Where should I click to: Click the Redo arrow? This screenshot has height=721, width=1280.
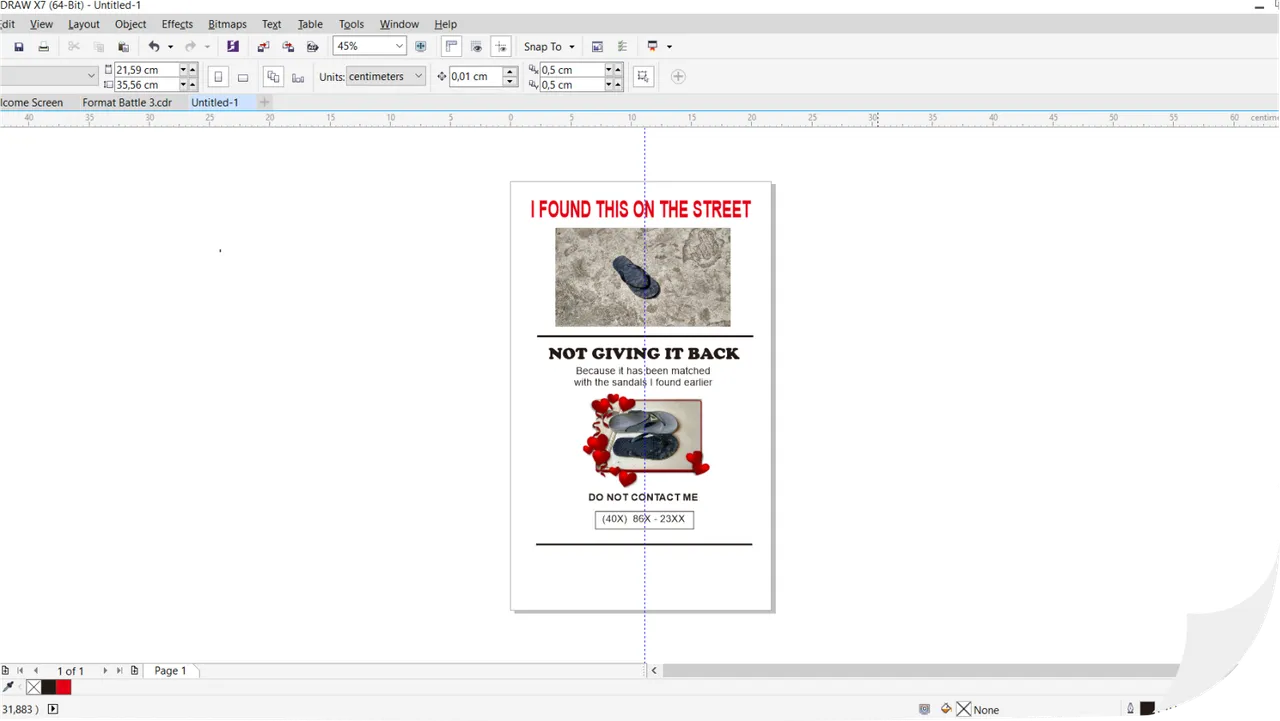190,47
